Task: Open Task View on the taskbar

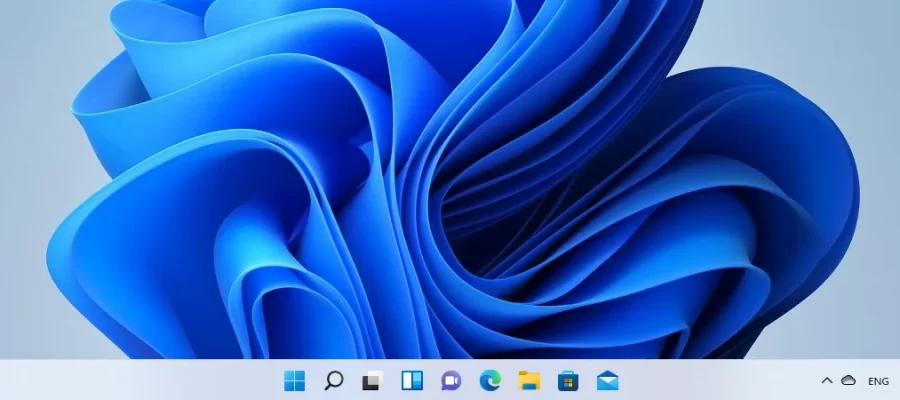Action: point(373,380)
